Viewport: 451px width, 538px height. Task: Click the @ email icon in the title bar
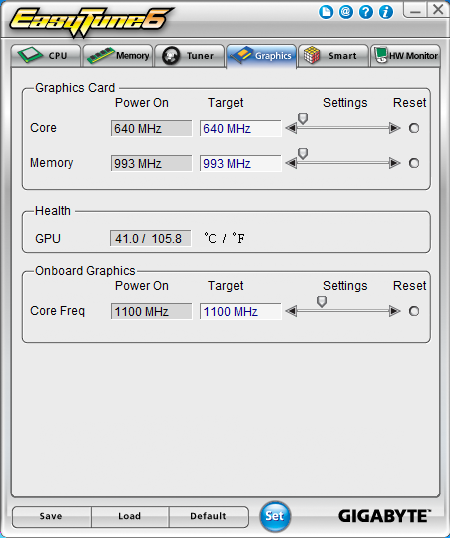point(346,12)
